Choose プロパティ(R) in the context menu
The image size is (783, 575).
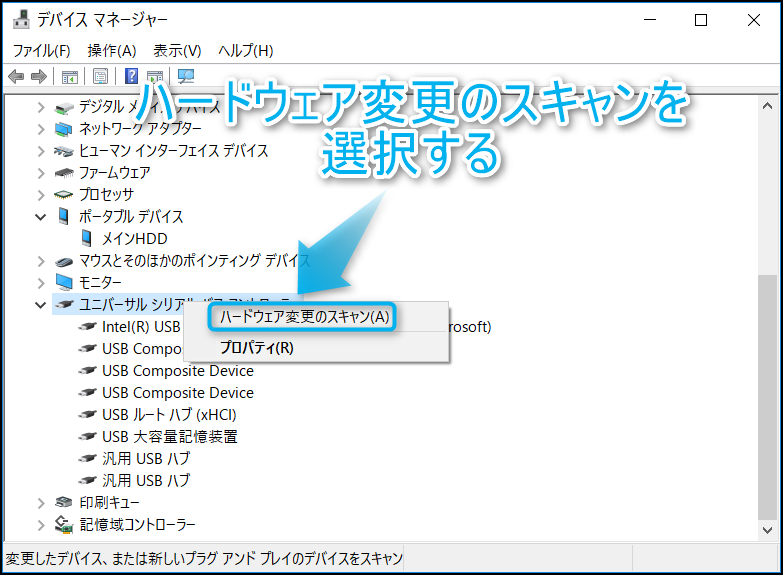[x=256, y=348]
